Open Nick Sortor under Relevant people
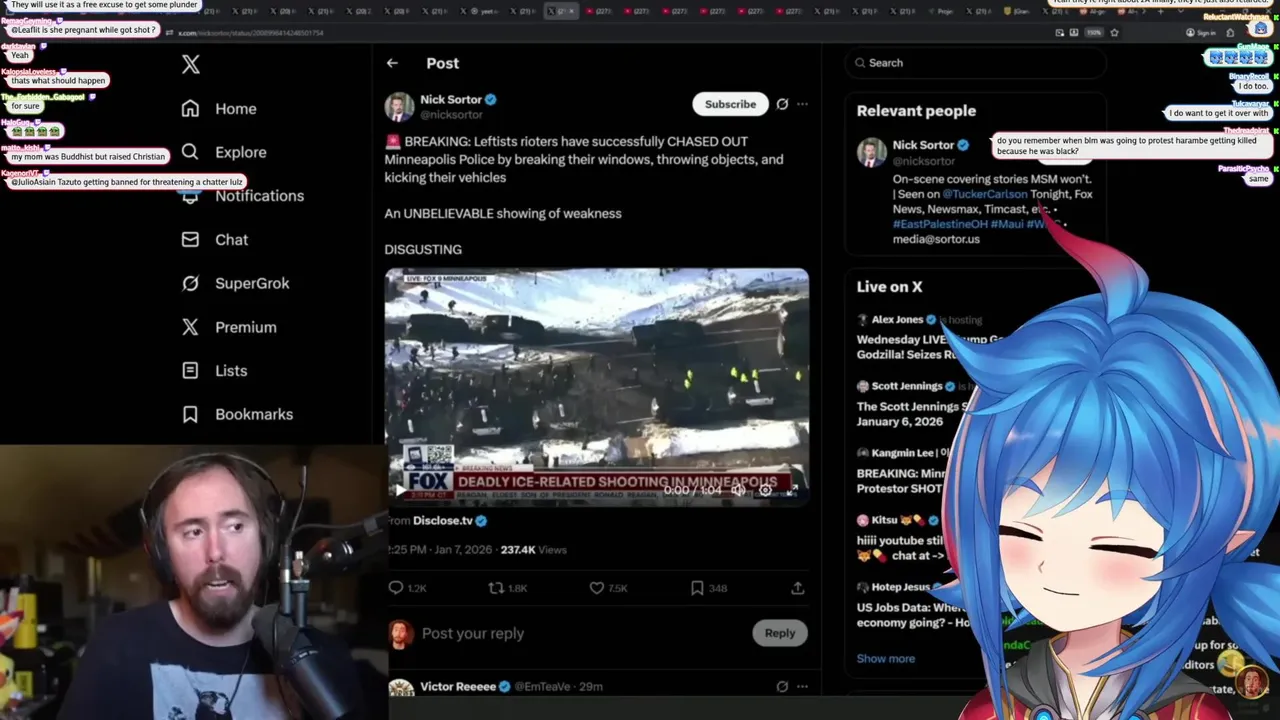 [923, 145]
